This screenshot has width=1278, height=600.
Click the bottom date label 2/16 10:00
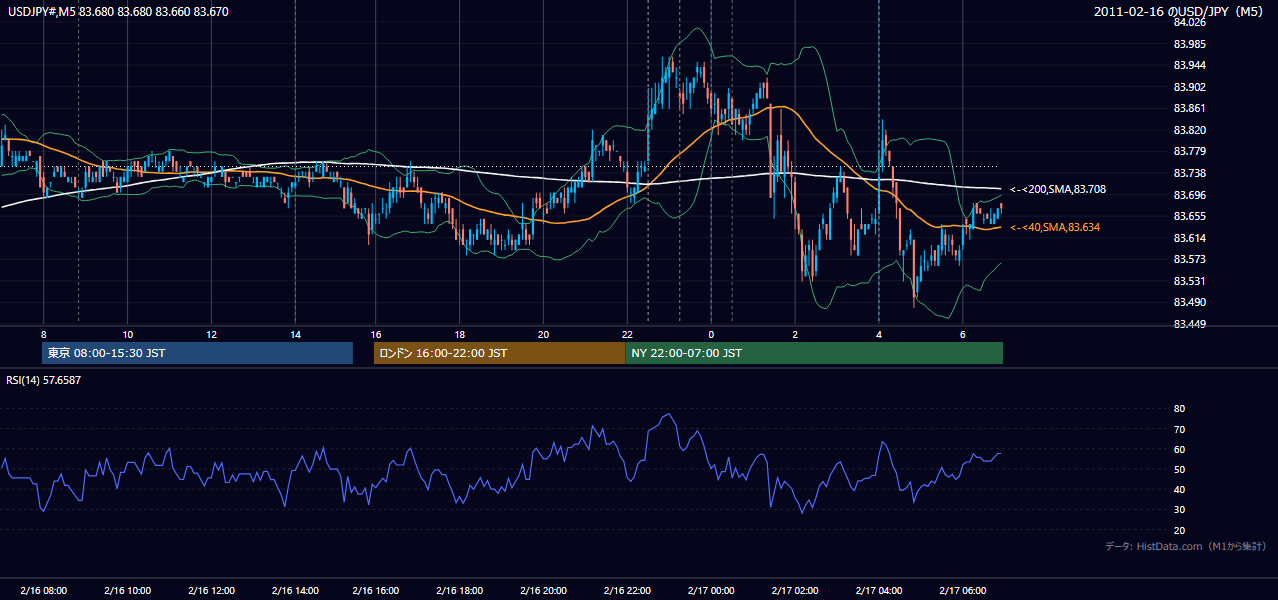[x=127, y=591]
